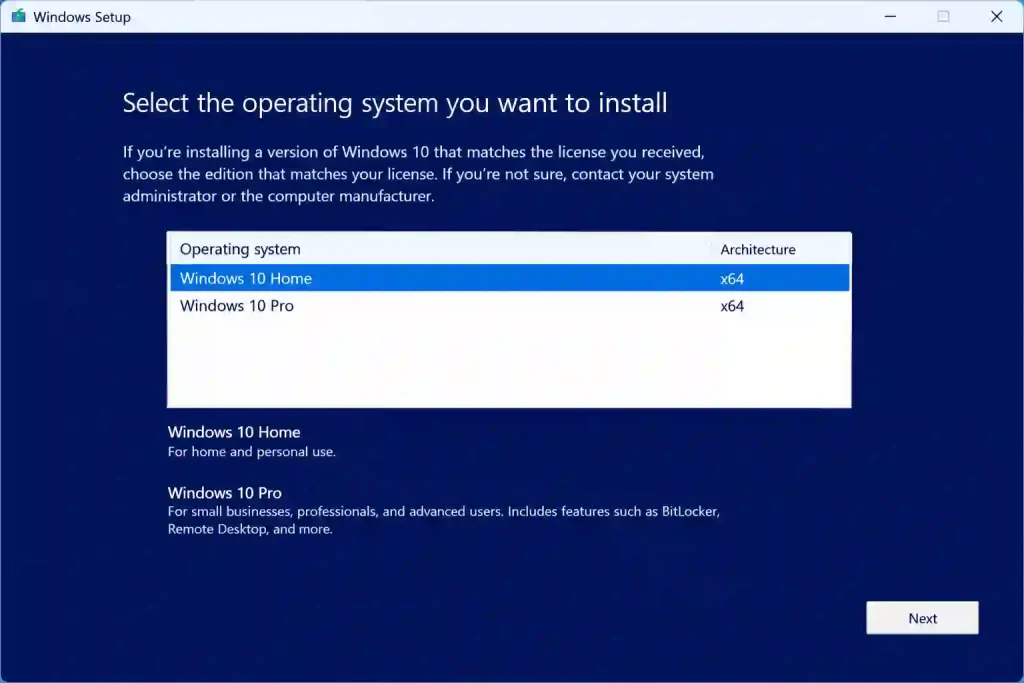
Task: Click the Next button
Action: [922, 618]
